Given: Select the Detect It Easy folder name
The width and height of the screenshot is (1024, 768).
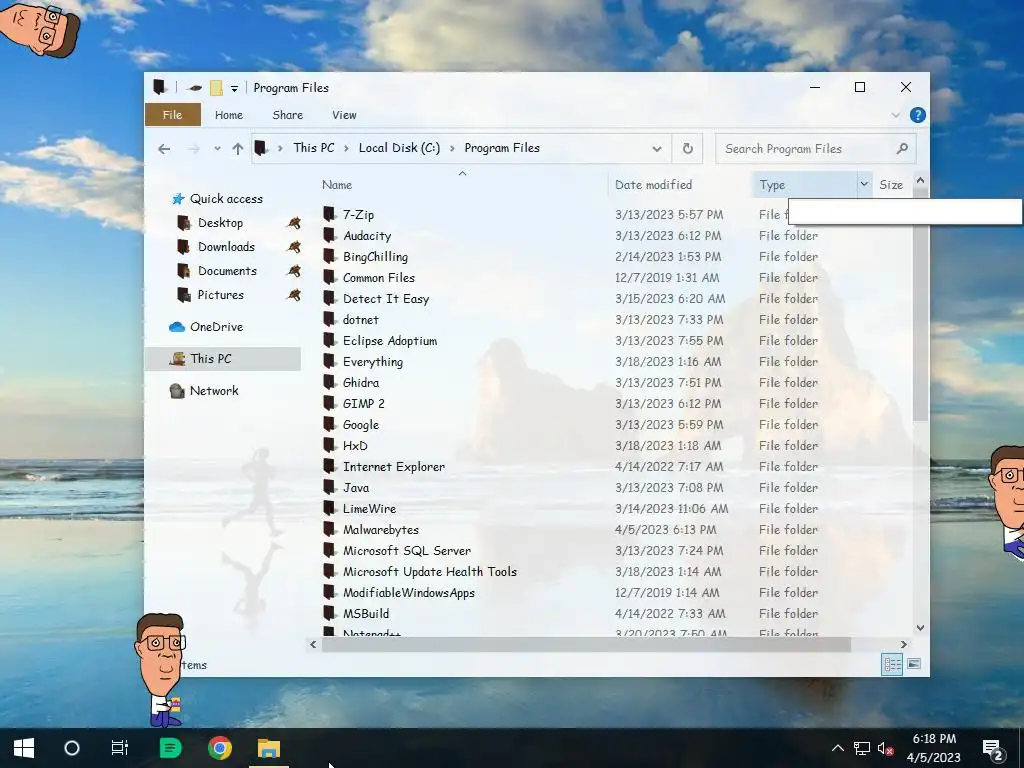Looking at the screenshot, I should click(386, 298).
